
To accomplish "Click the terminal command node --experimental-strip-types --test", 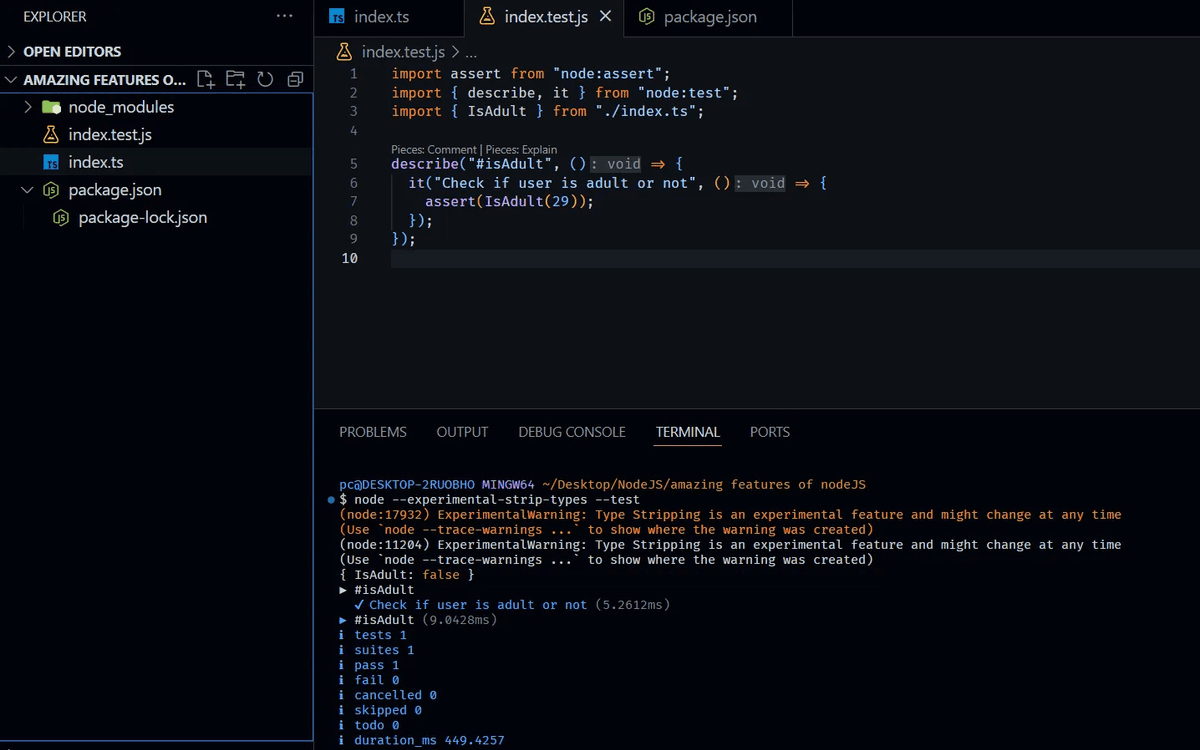I will pos(497,499).
